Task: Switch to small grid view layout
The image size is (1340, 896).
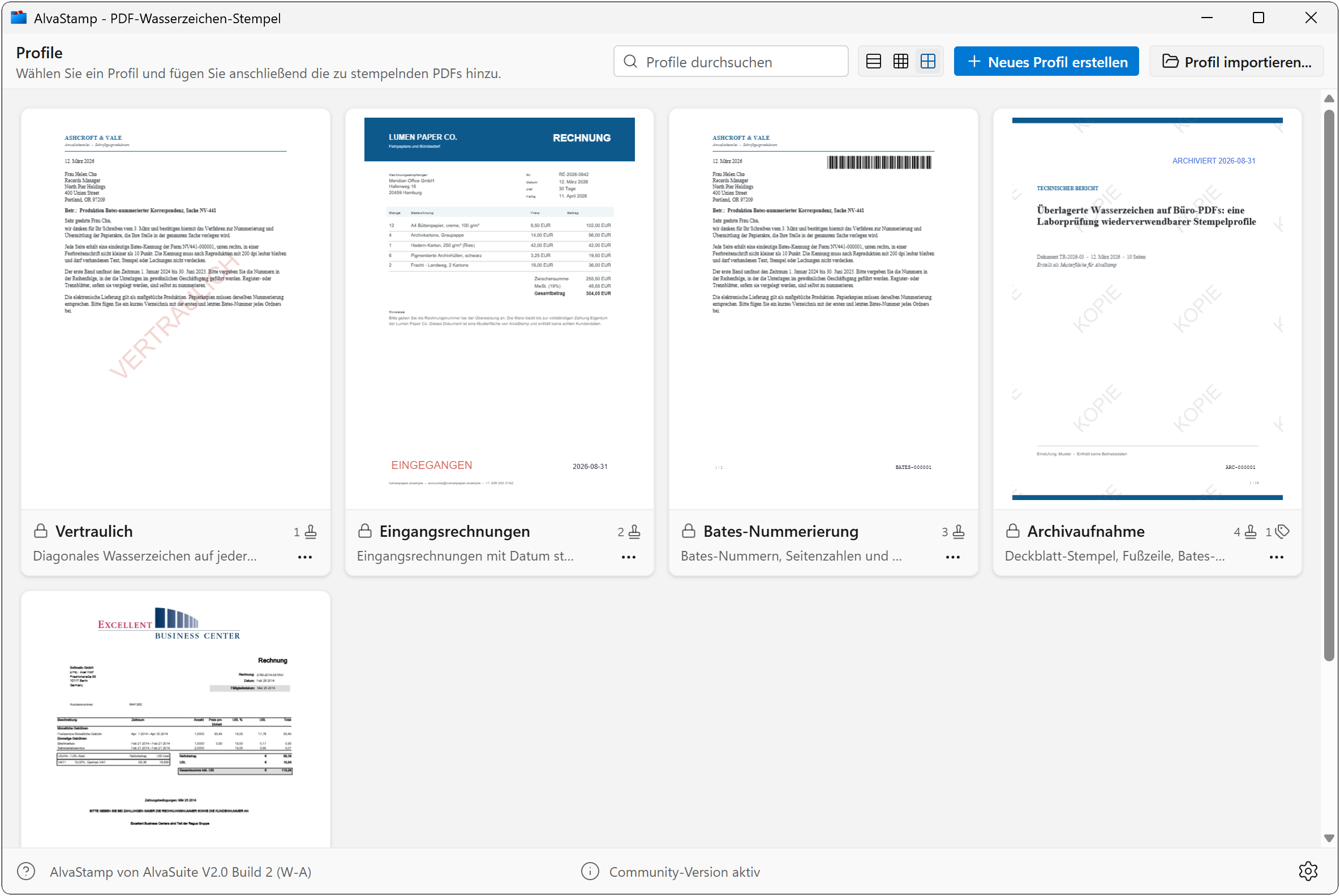Action: [900, 61]
